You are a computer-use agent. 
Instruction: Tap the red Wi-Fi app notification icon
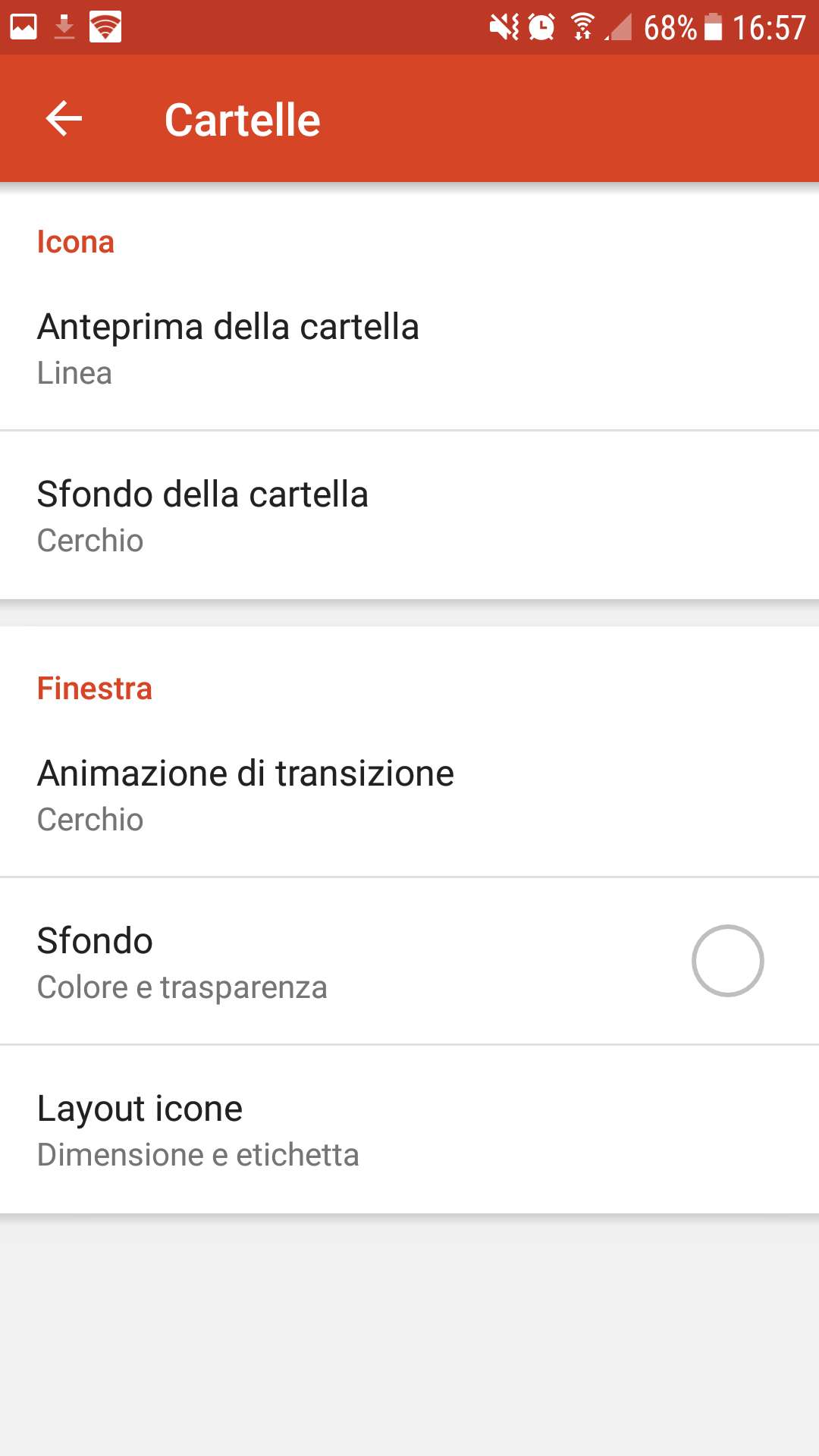(x=105, y=27)
